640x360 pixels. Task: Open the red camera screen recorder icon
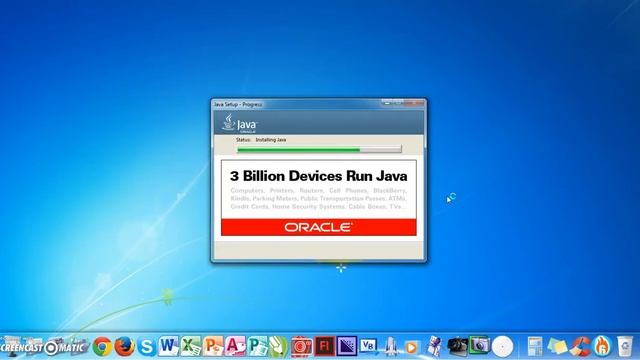(x=302, y=347)
